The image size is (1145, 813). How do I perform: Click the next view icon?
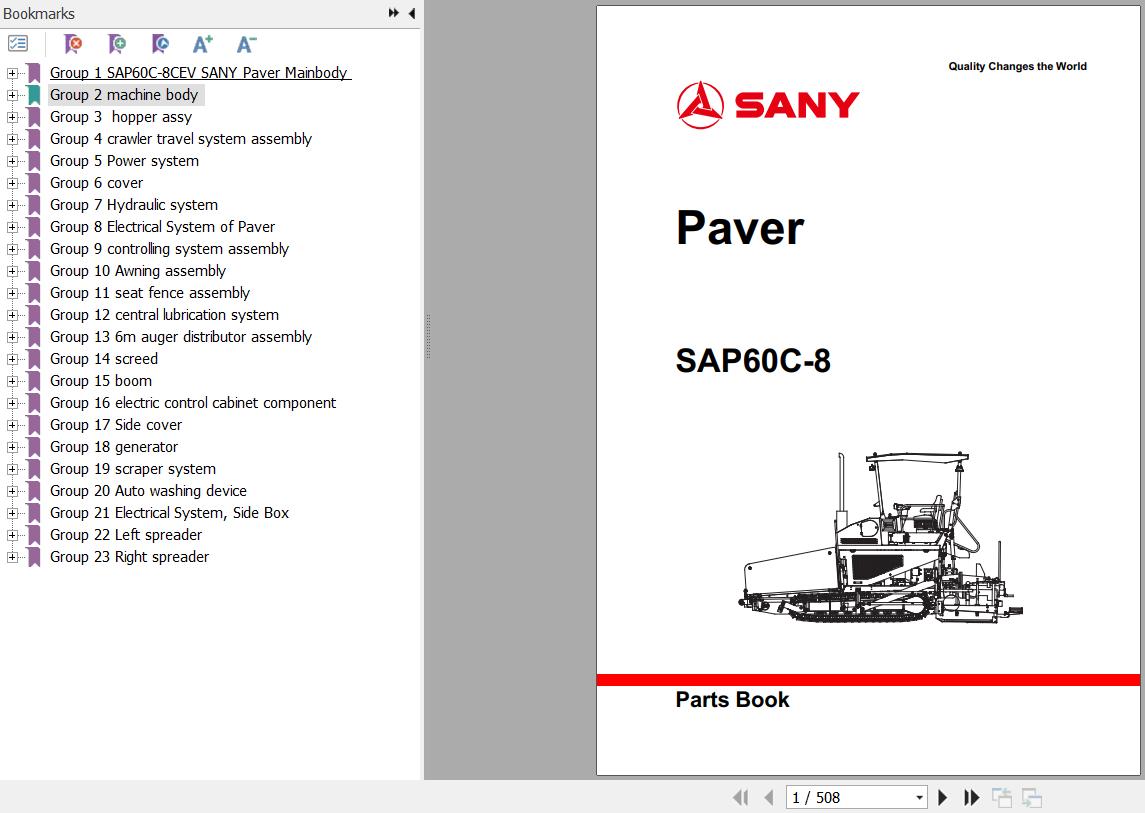1032,798
